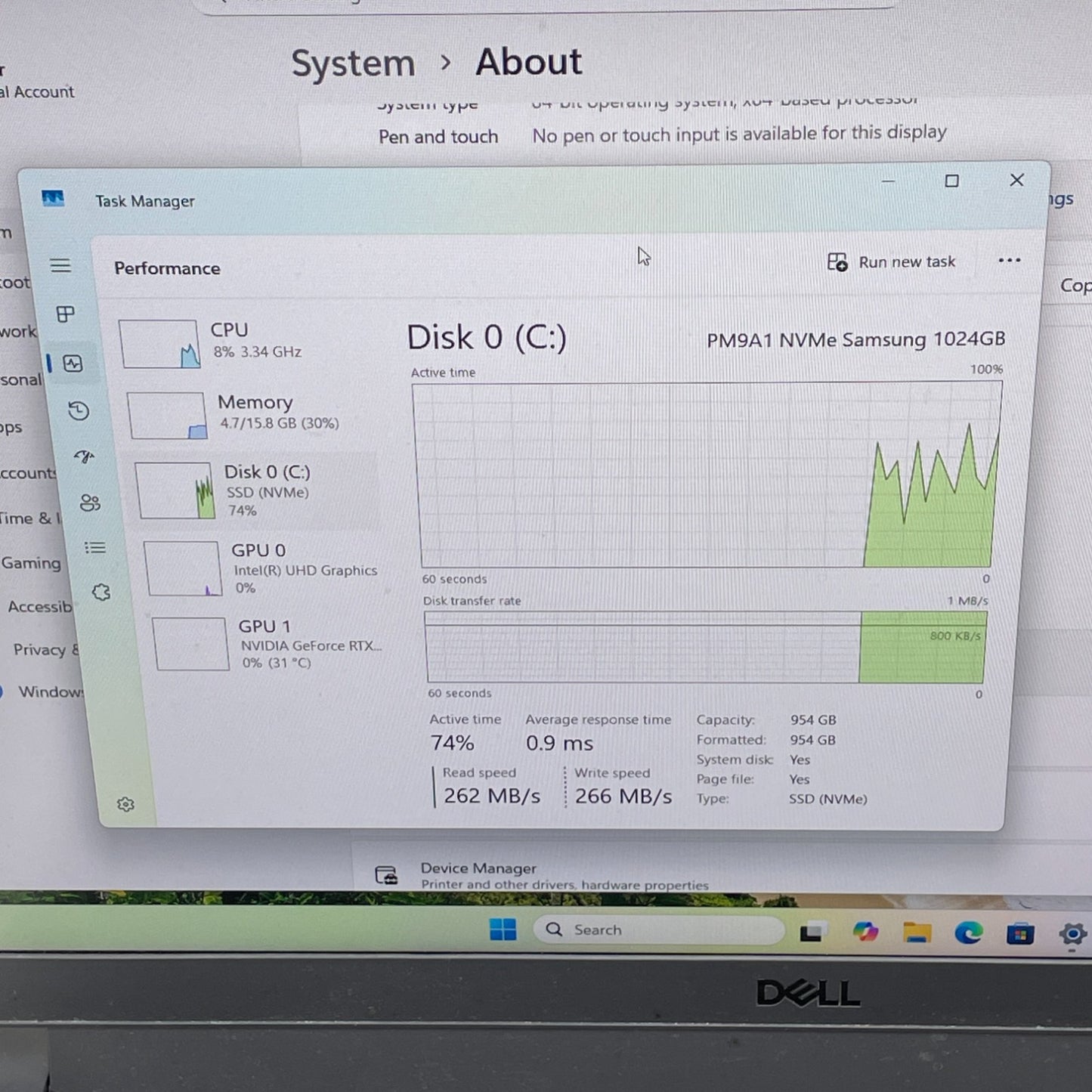
Task: Switch to the Processes page icon
Action: [66, 314]
